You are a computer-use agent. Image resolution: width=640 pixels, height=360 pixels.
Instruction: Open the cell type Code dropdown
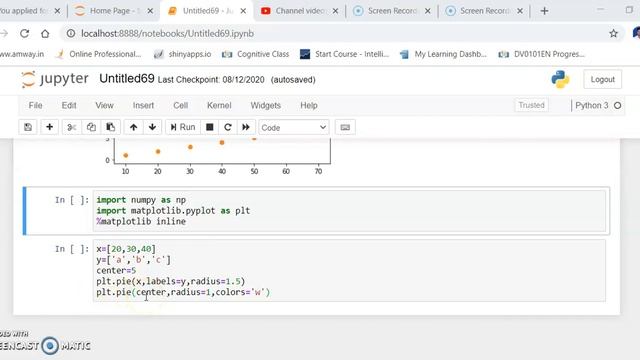293,128
